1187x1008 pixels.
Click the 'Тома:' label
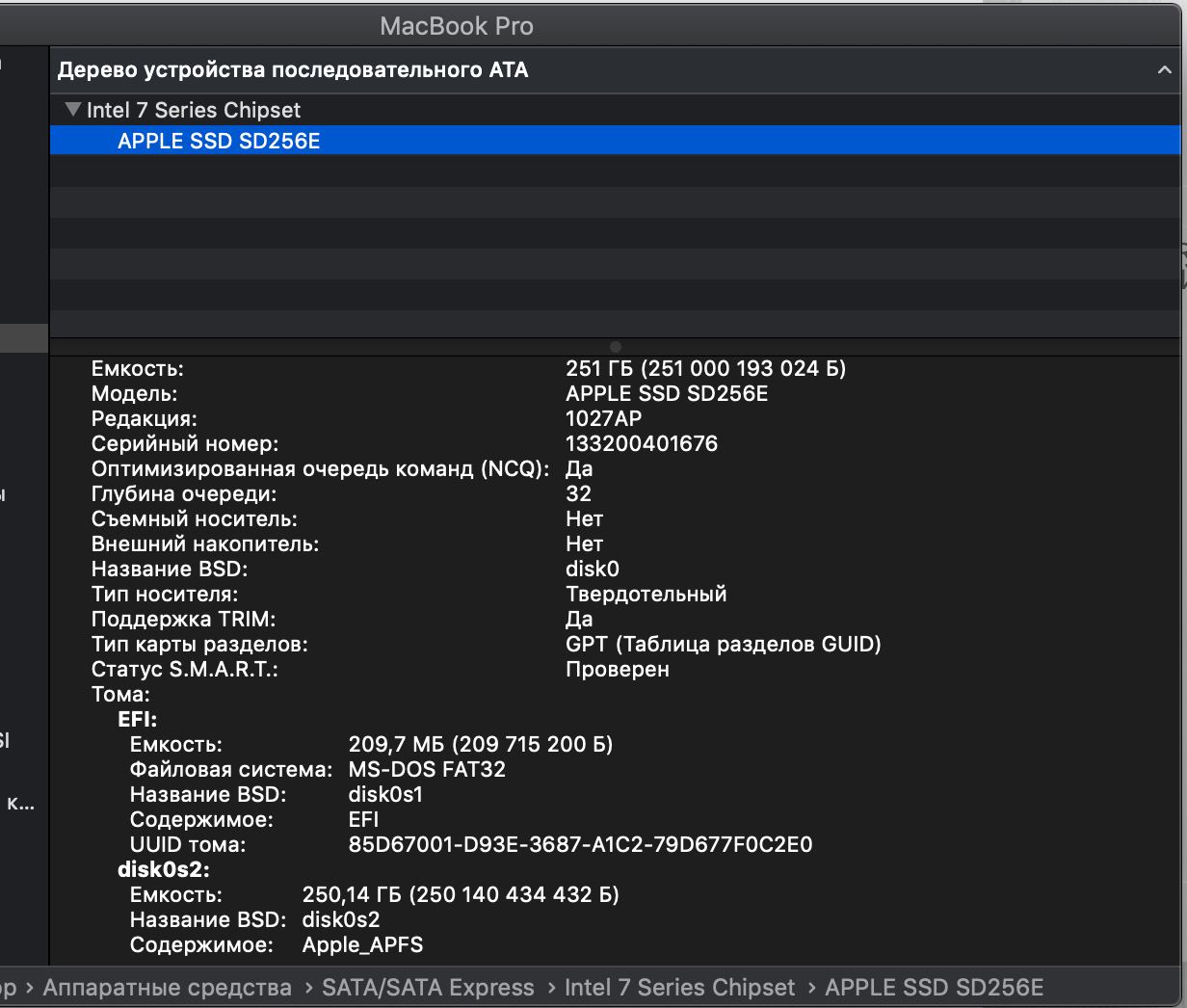pyautogui.click(x=120, y=695)
